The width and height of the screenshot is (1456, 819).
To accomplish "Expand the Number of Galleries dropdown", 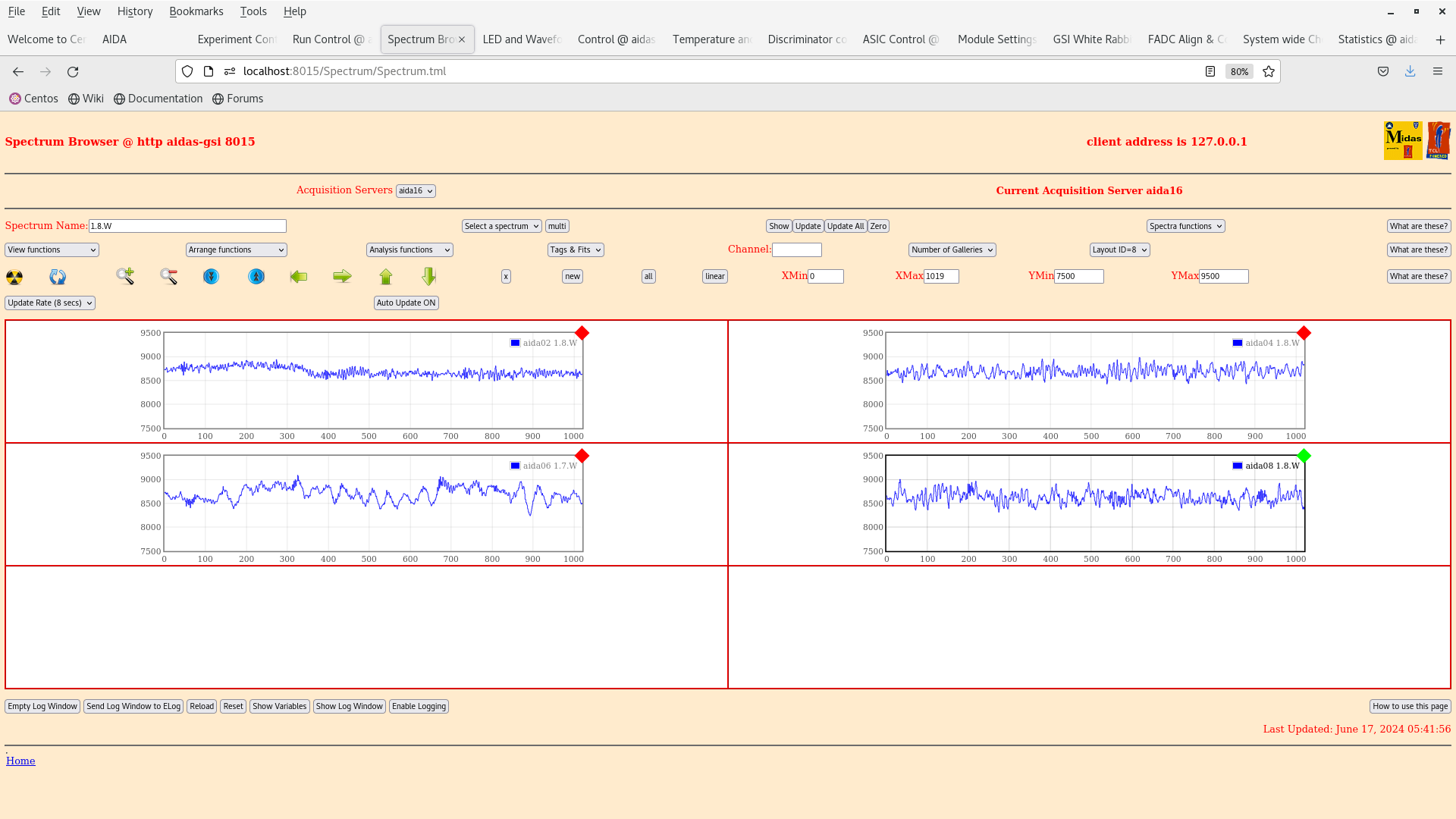I will pyautogui.click(x=952, y=249).
